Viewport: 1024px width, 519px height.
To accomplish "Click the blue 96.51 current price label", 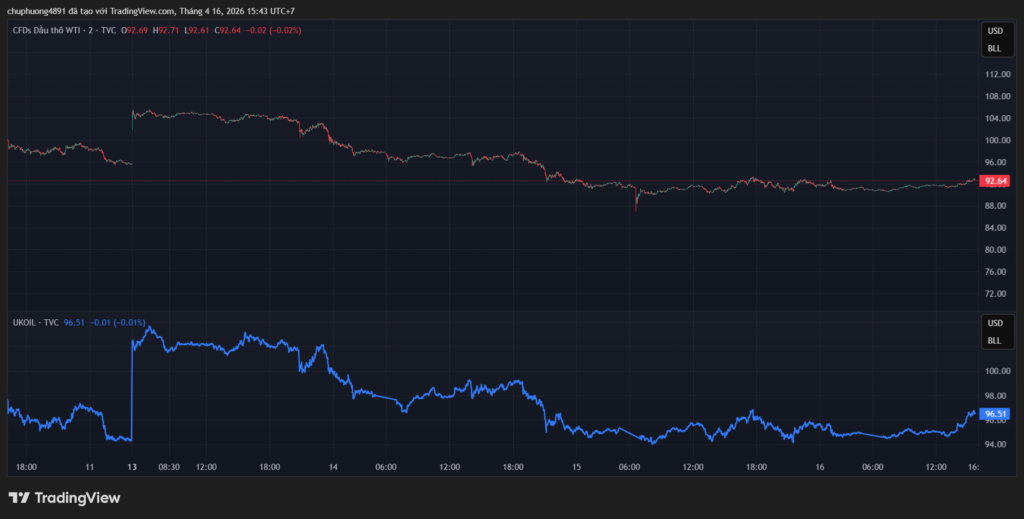I will coord(995,413).
